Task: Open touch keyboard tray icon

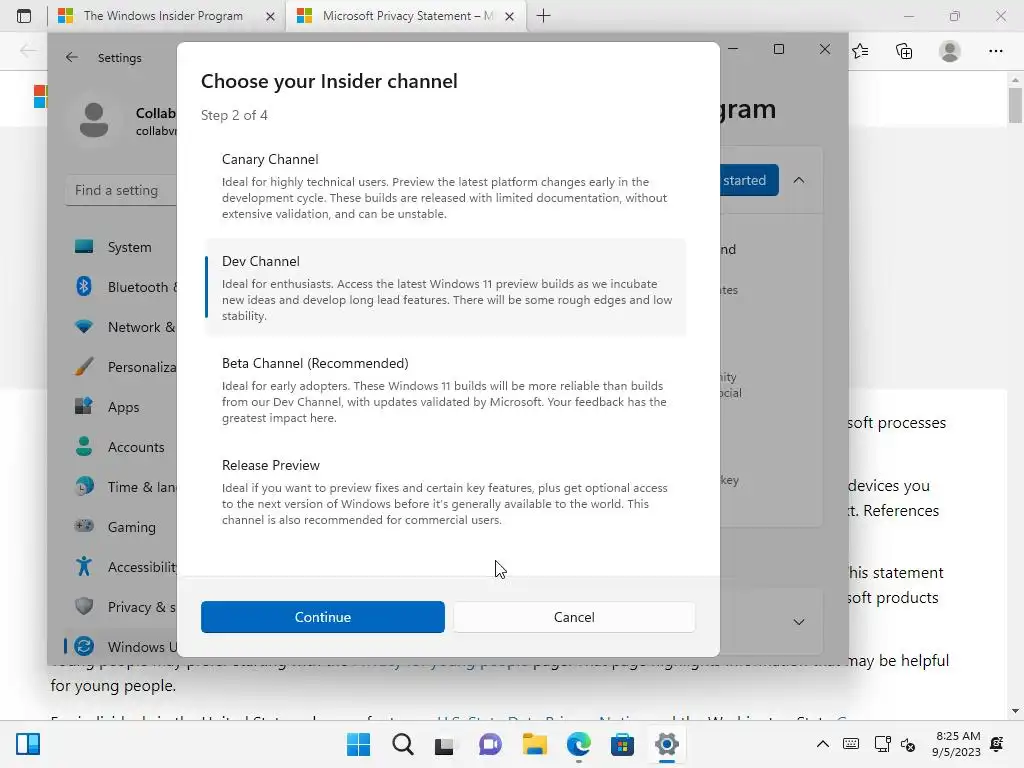Action: coord(851,744)
